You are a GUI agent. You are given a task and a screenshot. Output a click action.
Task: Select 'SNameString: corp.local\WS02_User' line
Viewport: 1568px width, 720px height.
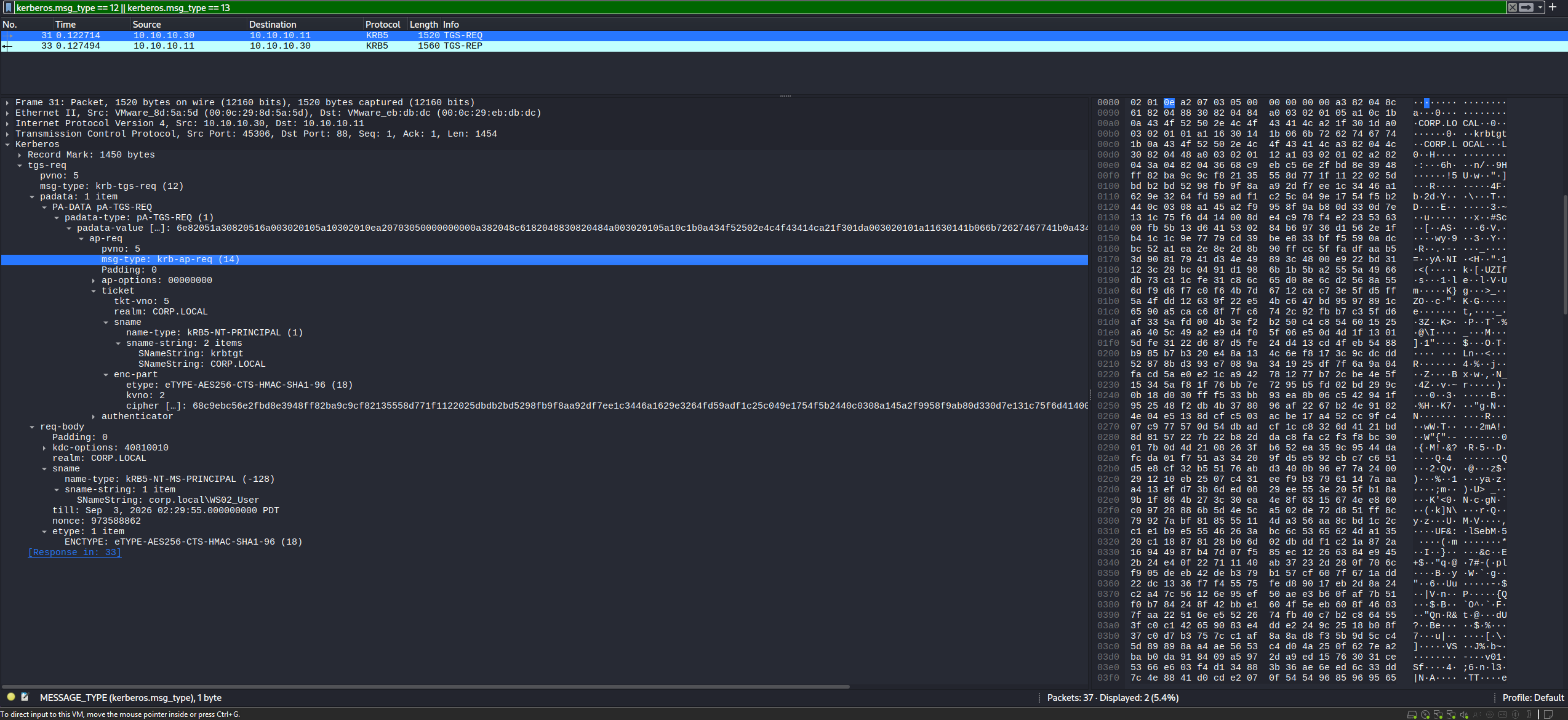[x=168, y=500]
